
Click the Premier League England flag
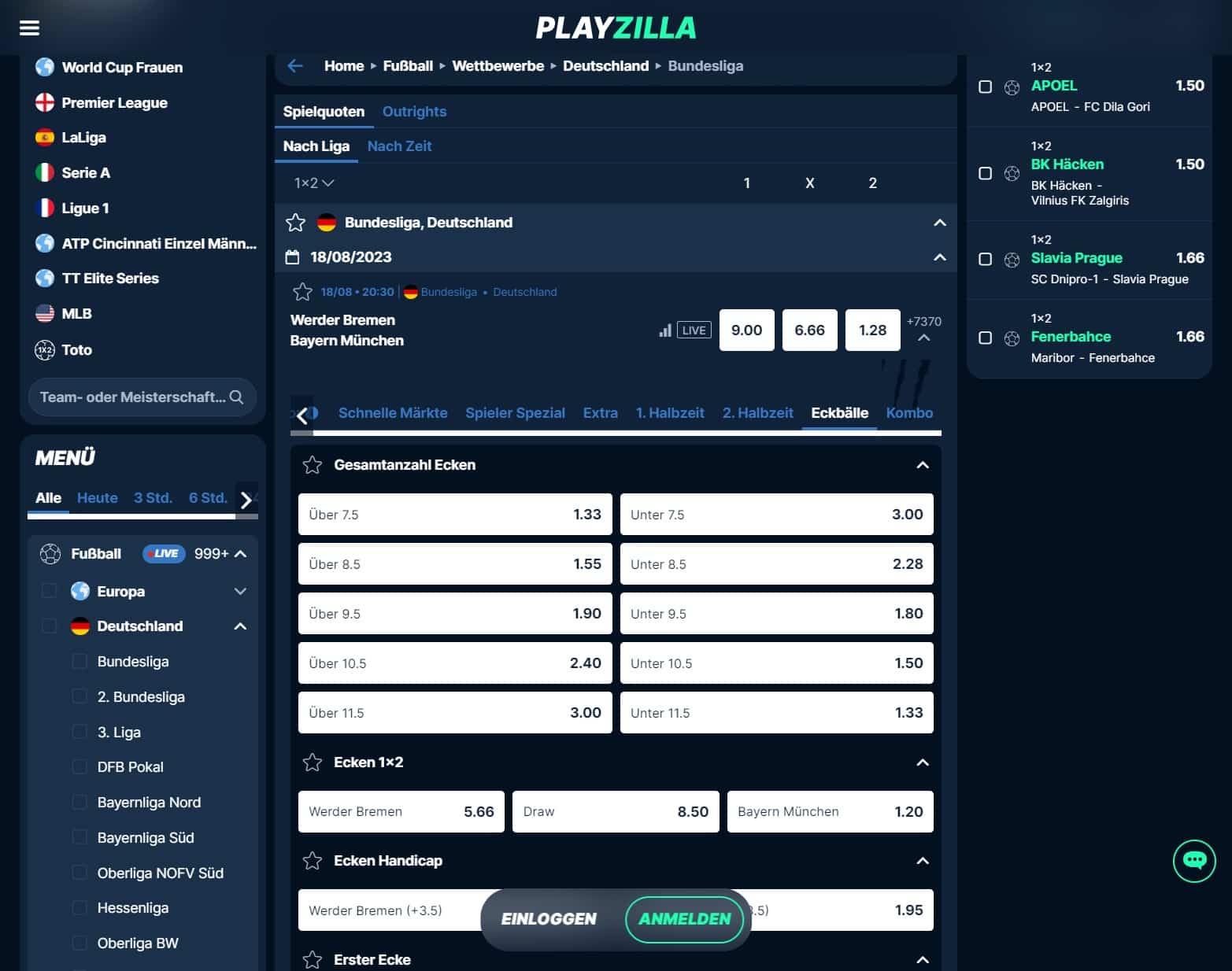pyautogui.click(x=45, y=103)
